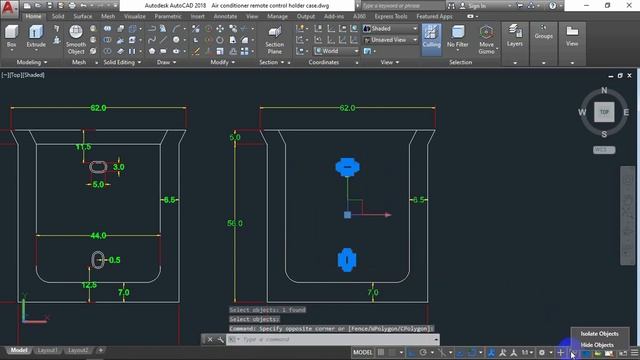Choose Isolate Objects from popup menu
The width and height of the screenshot is (640, 360).
click(x=599, y=333)
